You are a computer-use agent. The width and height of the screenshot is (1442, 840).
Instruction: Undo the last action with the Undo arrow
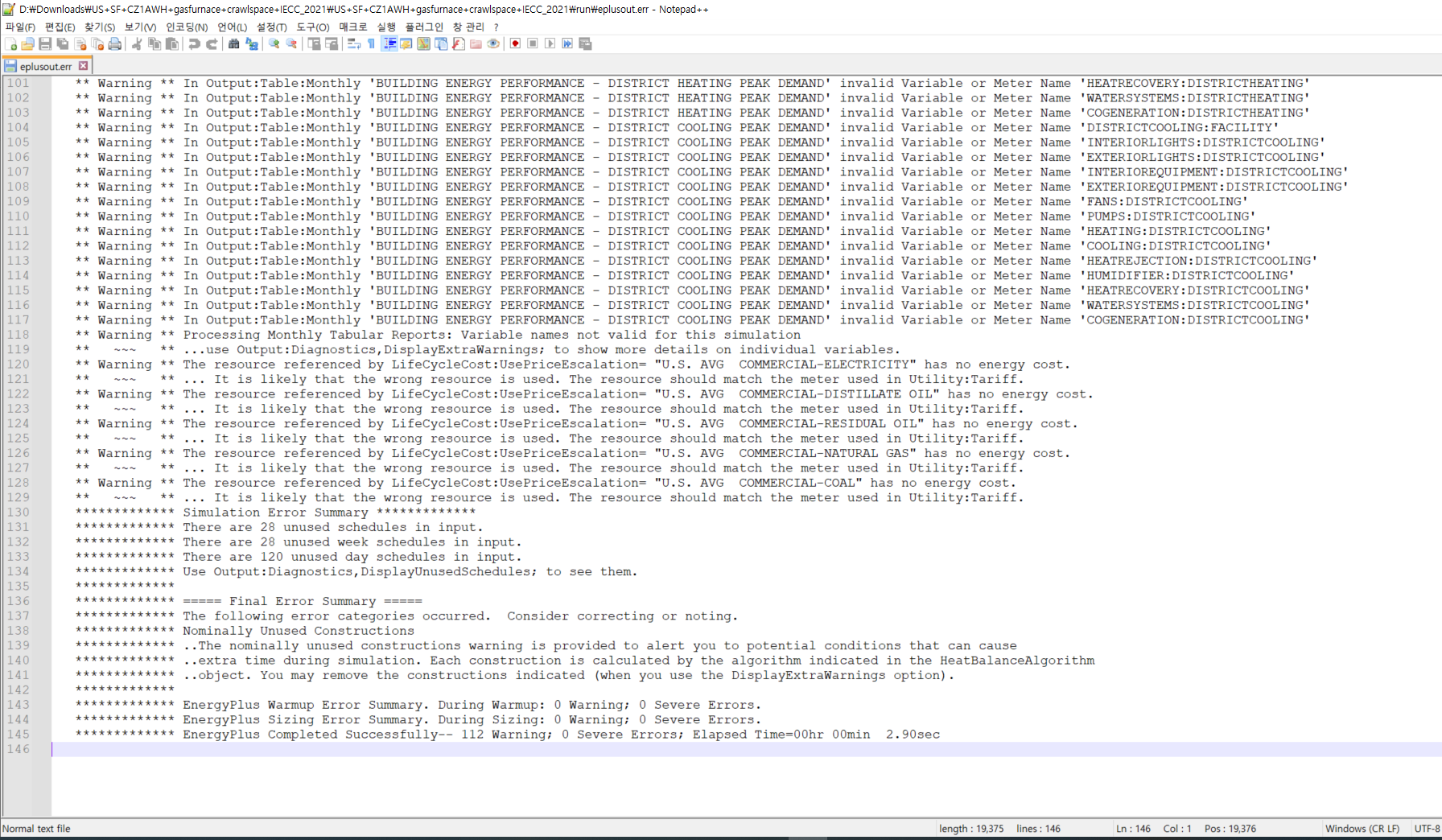(x=194, y=43)
